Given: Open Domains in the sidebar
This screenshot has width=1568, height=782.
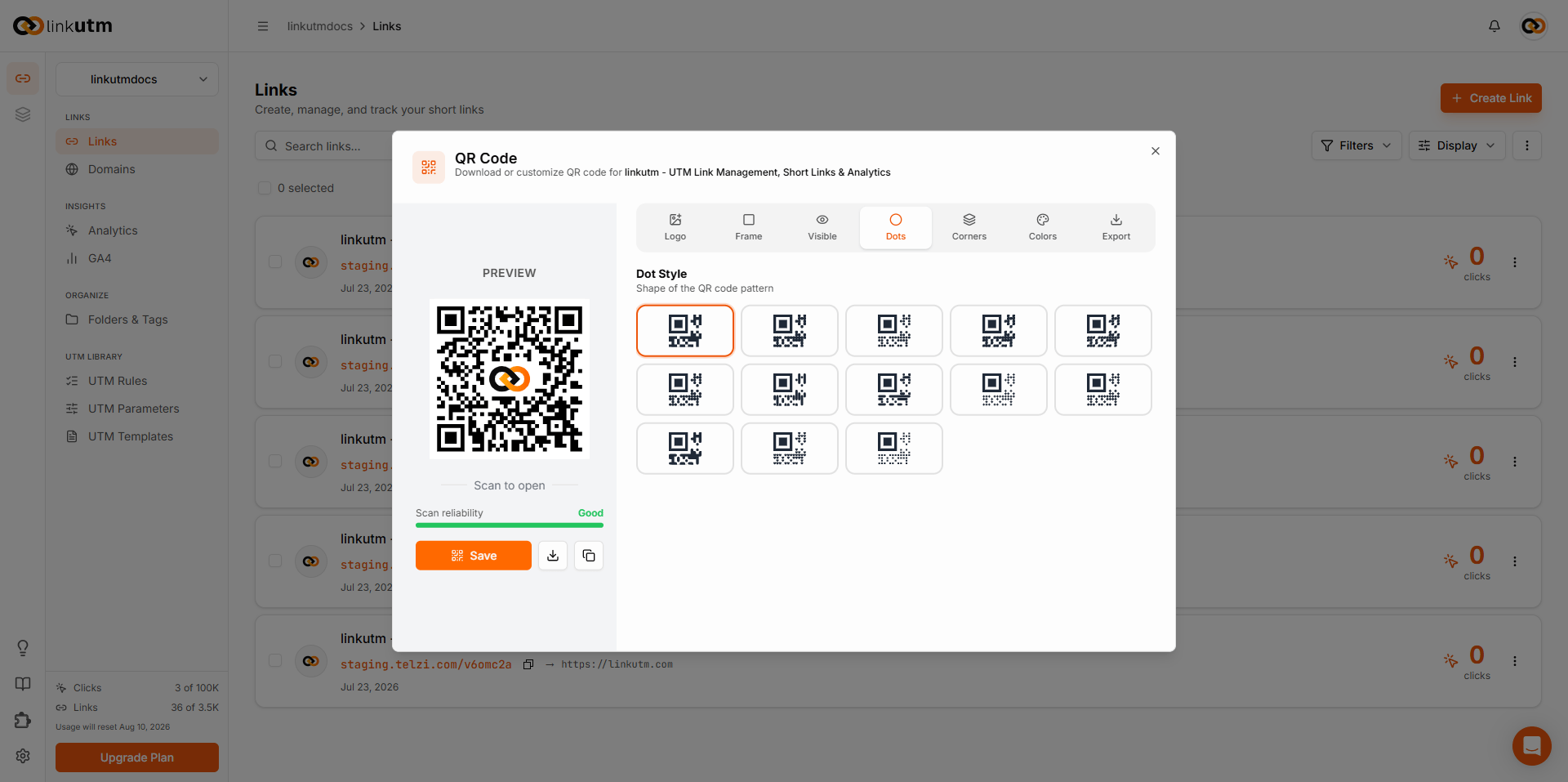Looking at the screenshot, I should point(137,169).
